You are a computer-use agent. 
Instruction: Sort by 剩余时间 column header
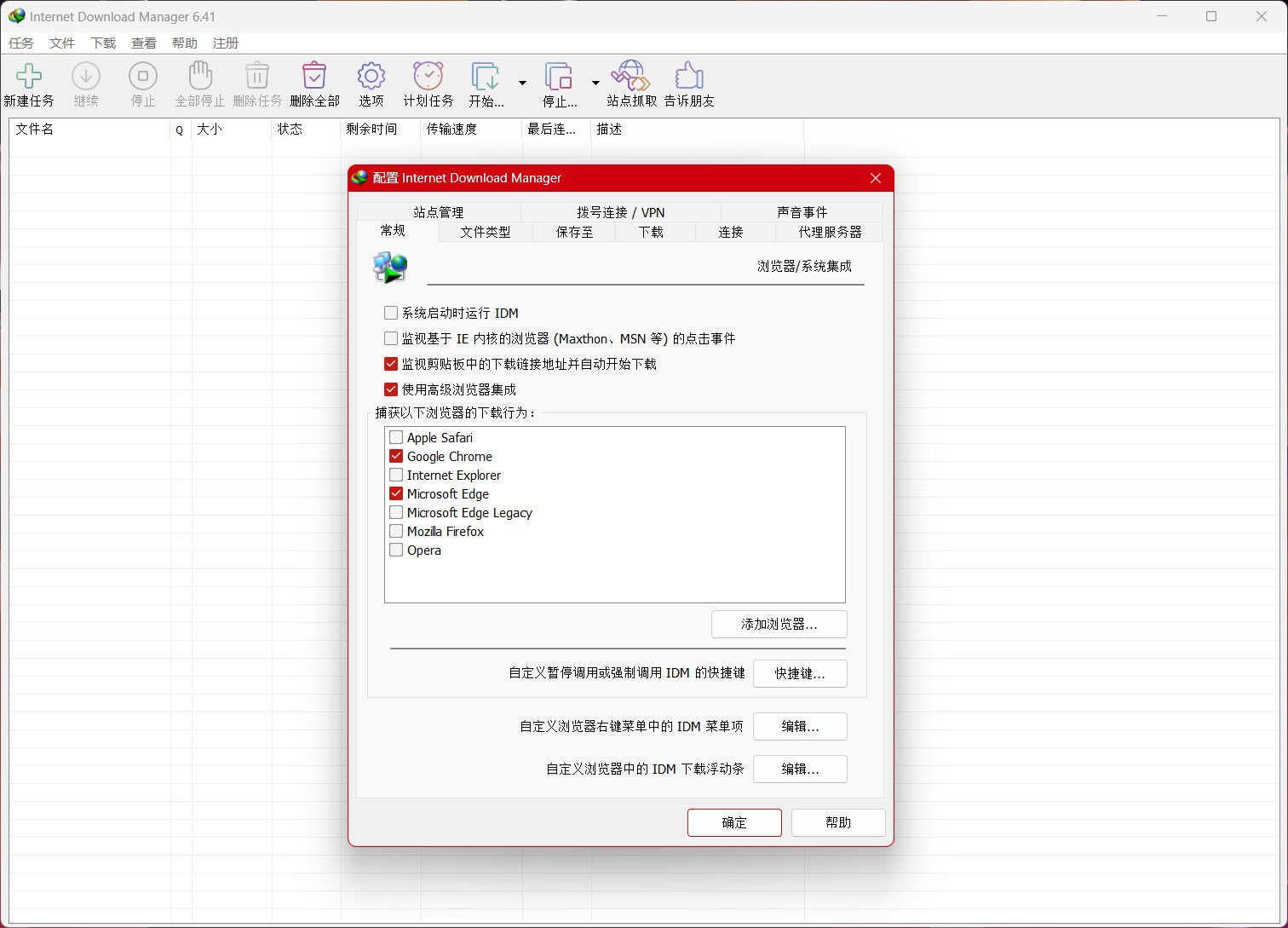click(381, 130)
